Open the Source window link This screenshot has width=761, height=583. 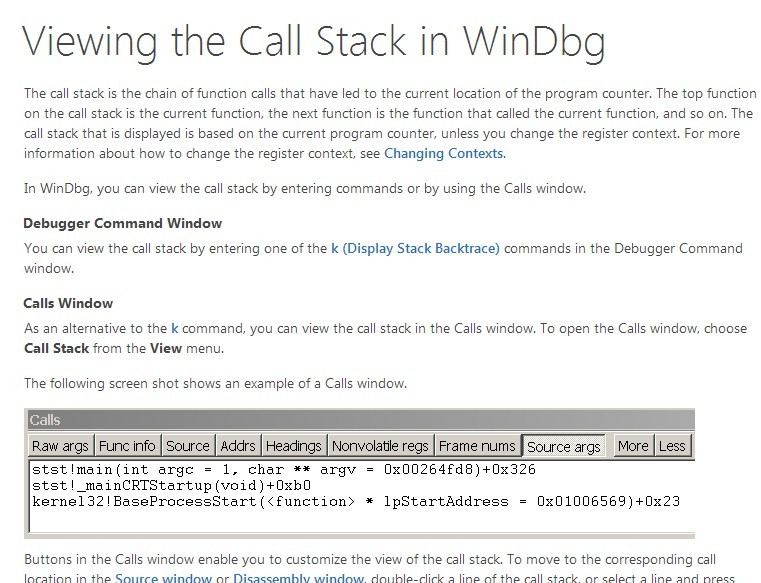click(163, 578)
